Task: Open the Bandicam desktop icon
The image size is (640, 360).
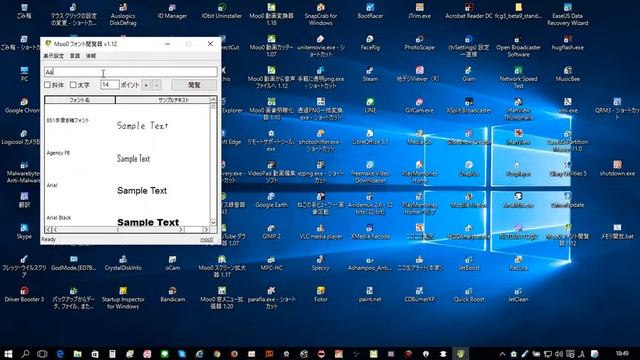Action: tap(172, 295)
